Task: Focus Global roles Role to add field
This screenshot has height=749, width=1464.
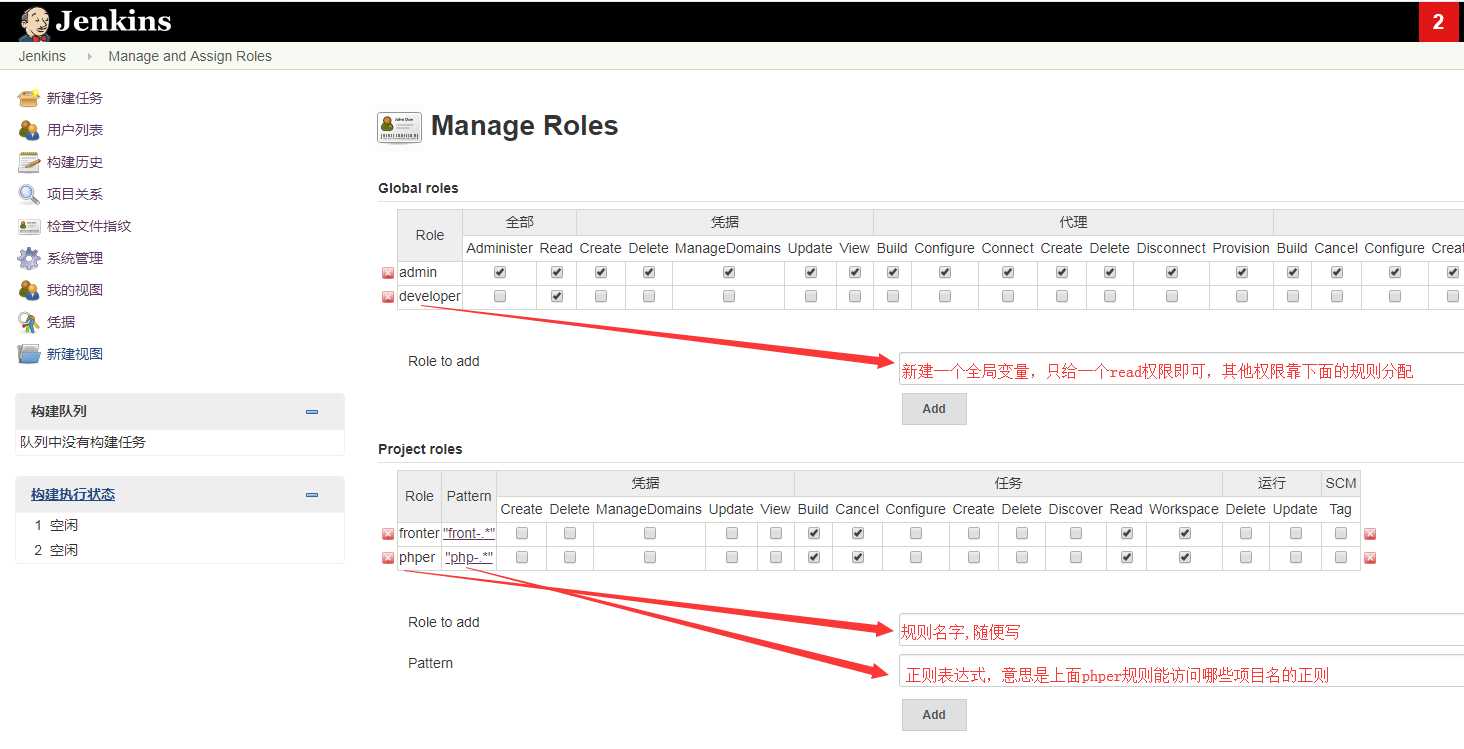Action: click(1181, 369)
